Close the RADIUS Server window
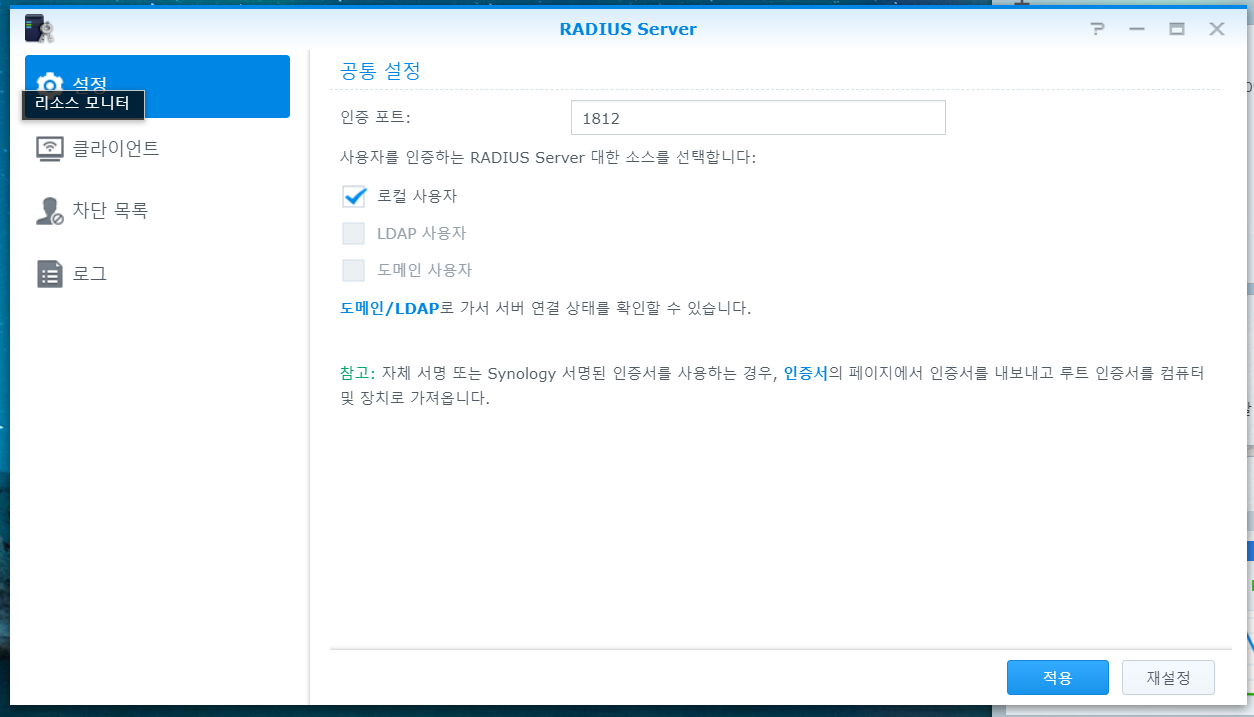This screenshot has width=1254, height=717. pyautogui.click(x=1217, y=29)
